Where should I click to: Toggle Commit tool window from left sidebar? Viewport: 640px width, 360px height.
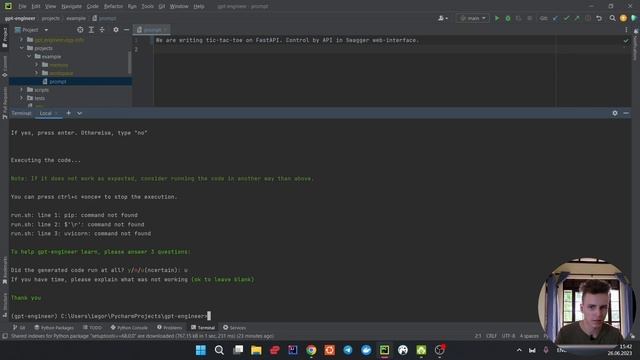pos(4,67)
